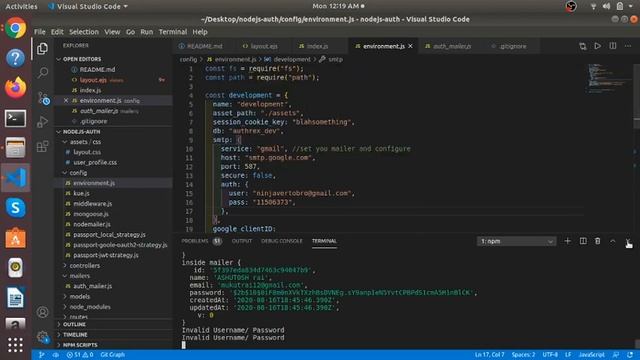Screen dimensions: 640x360
Task: Split the editor to the right
Action: point(613,46)
